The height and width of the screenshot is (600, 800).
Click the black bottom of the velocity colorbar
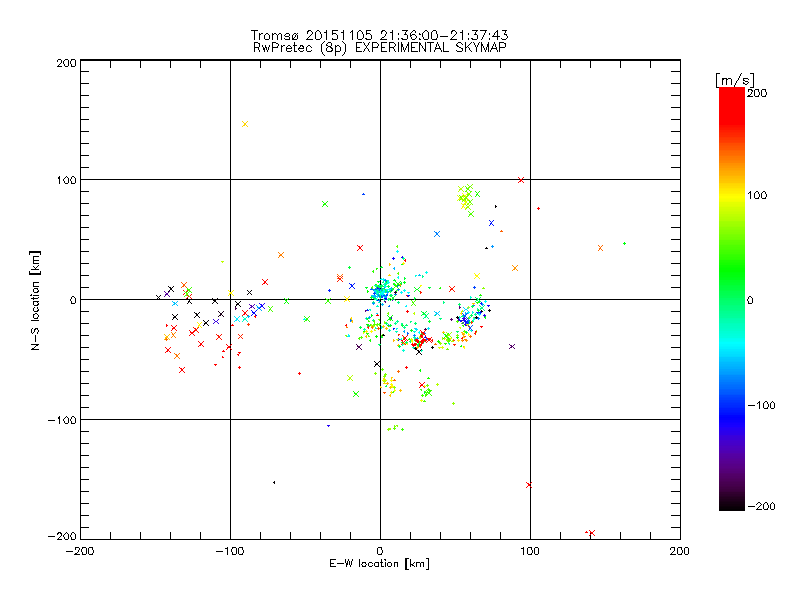[732, 503]
